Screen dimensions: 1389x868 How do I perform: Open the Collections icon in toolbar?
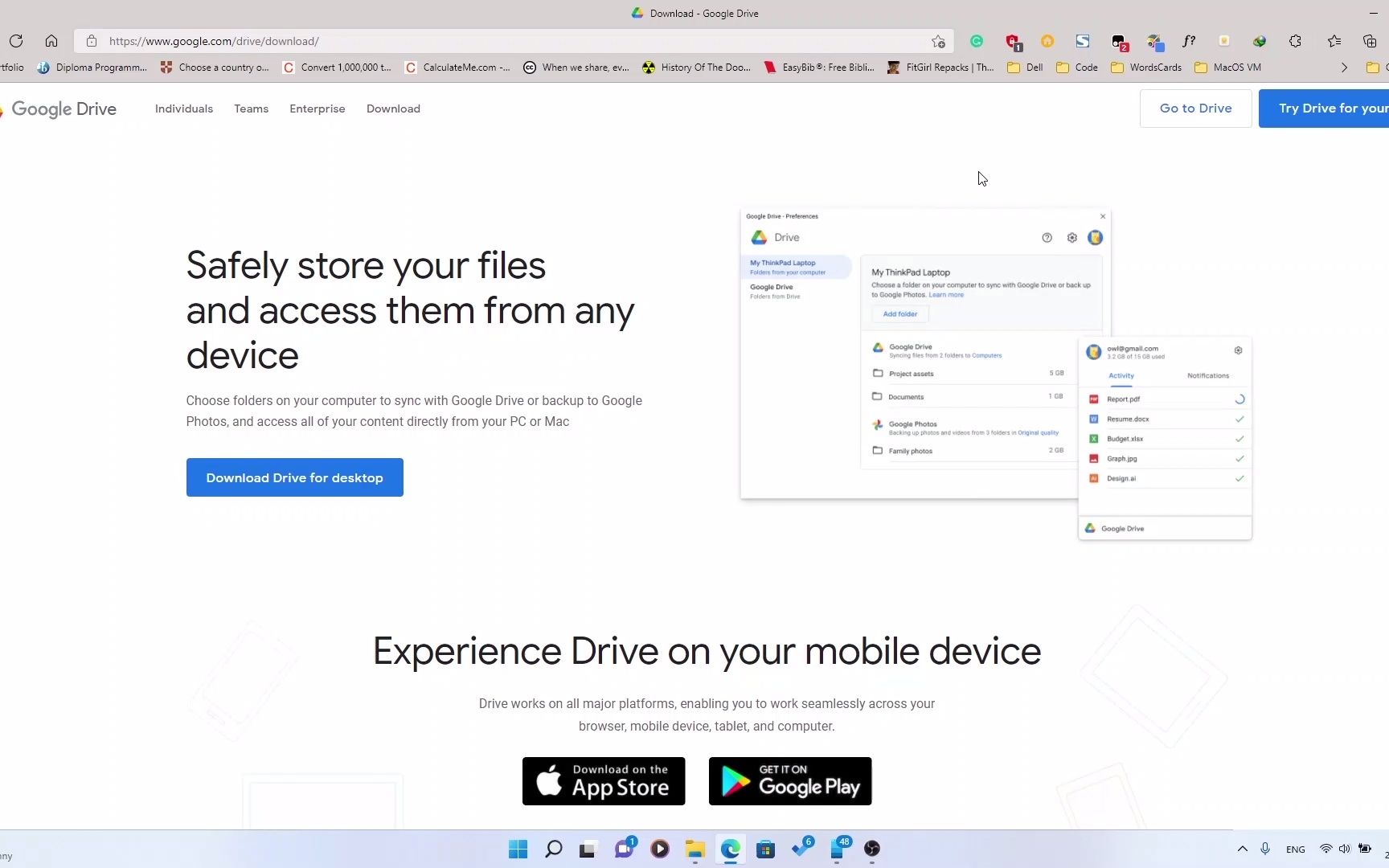click(x=1370, y=41)
